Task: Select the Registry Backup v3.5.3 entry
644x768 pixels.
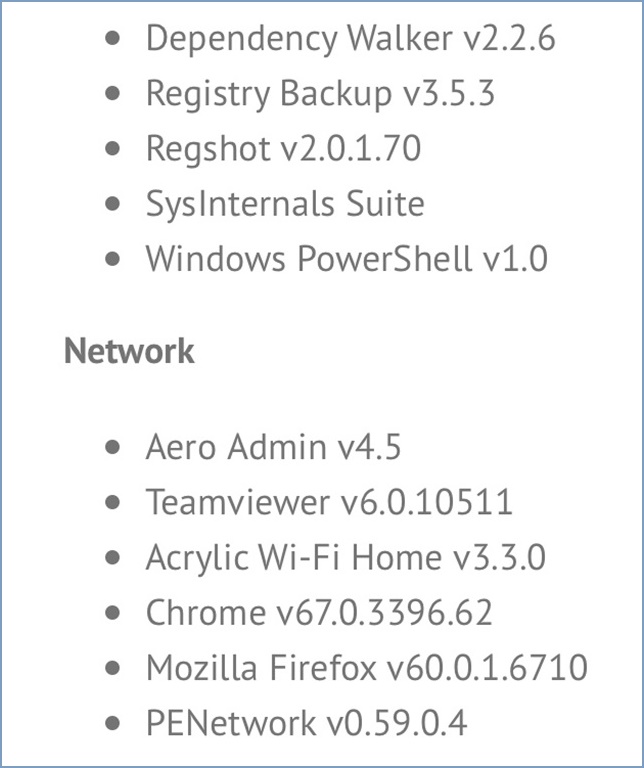Action: tap(320, 94)
